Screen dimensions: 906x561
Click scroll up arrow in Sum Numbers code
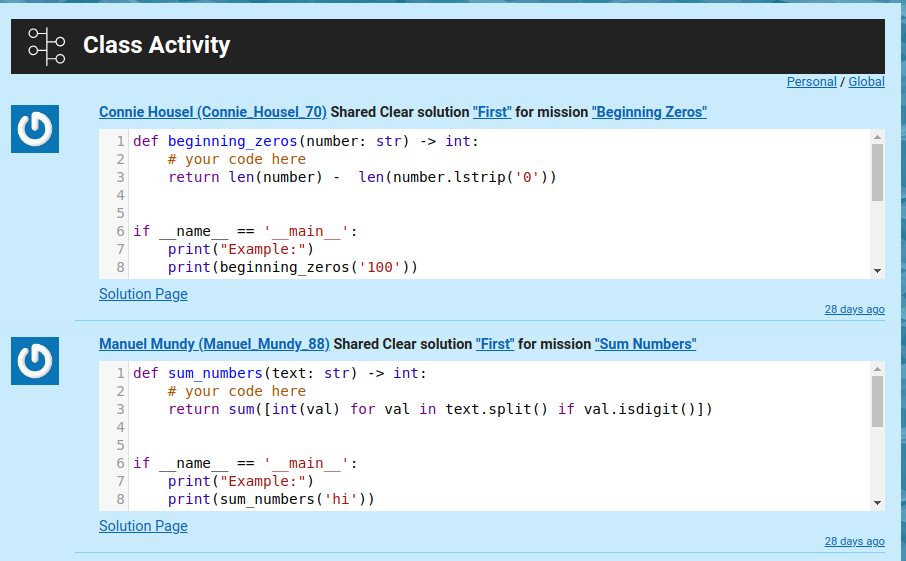(877, 369)
